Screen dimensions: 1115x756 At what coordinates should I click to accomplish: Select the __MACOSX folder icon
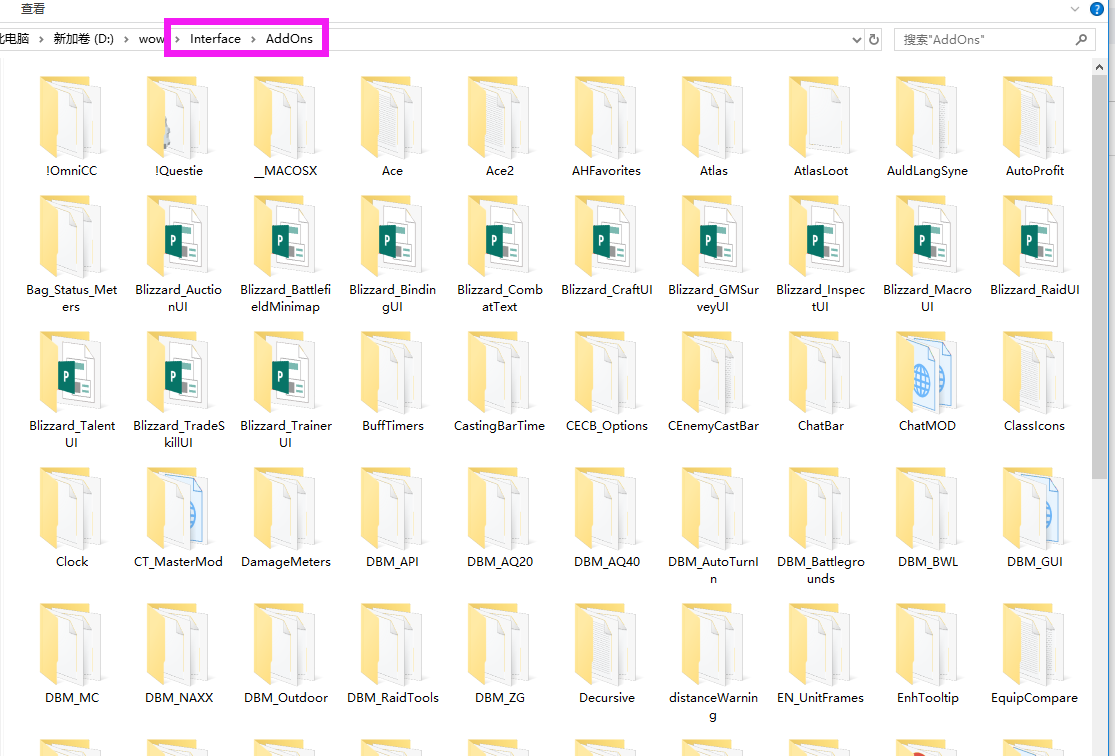click(x=285, y=117)
